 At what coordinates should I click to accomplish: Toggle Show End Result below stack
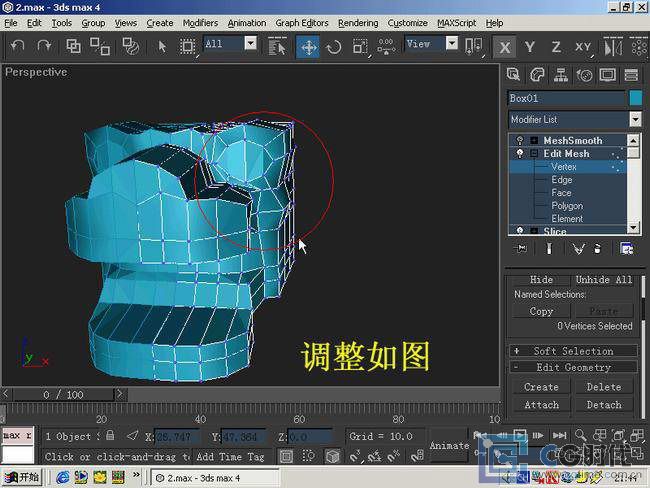(x=549, y=248)
